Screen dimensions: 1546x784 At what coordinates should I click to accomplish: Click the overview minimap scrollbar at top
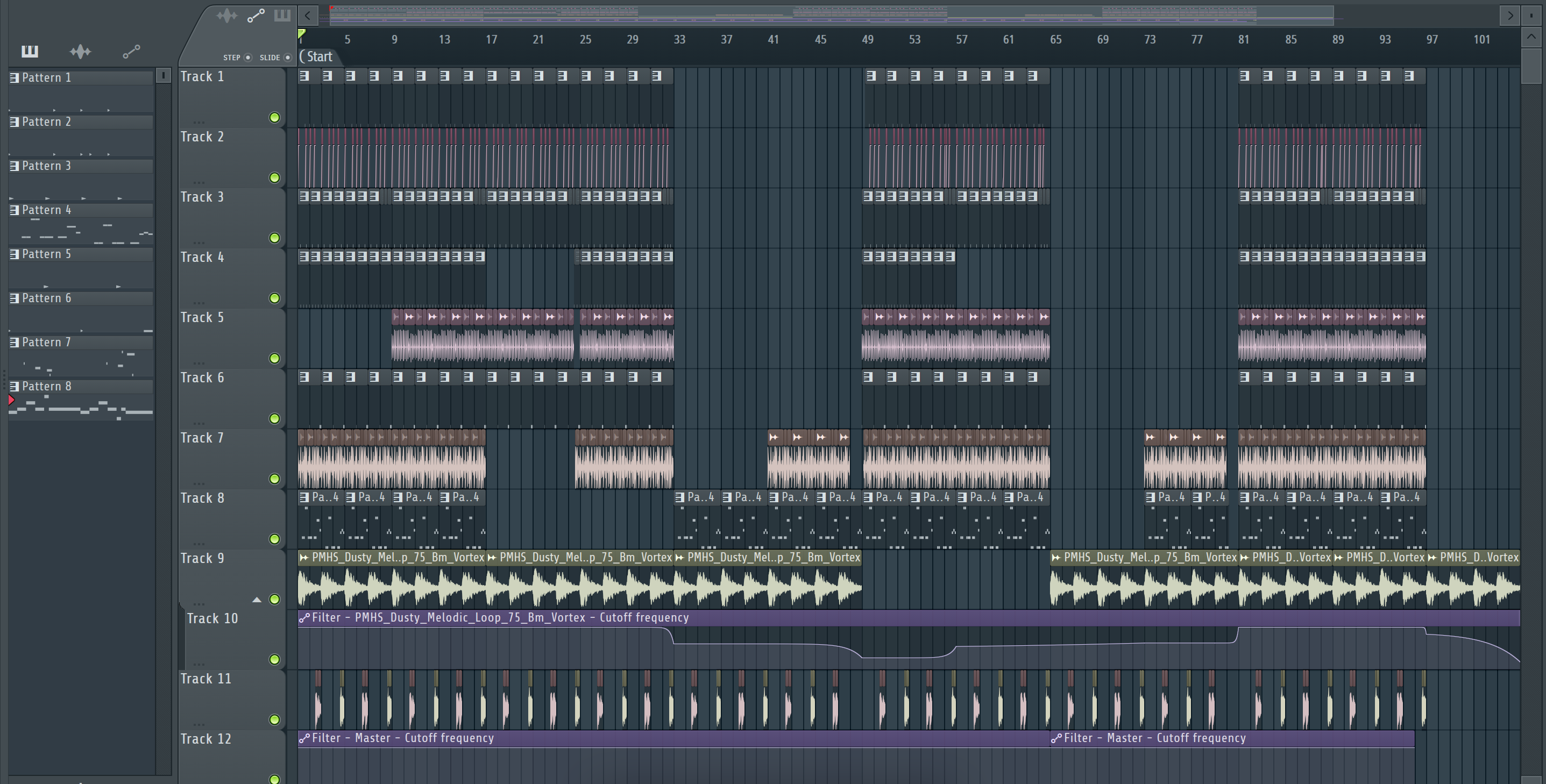[831, 16]
